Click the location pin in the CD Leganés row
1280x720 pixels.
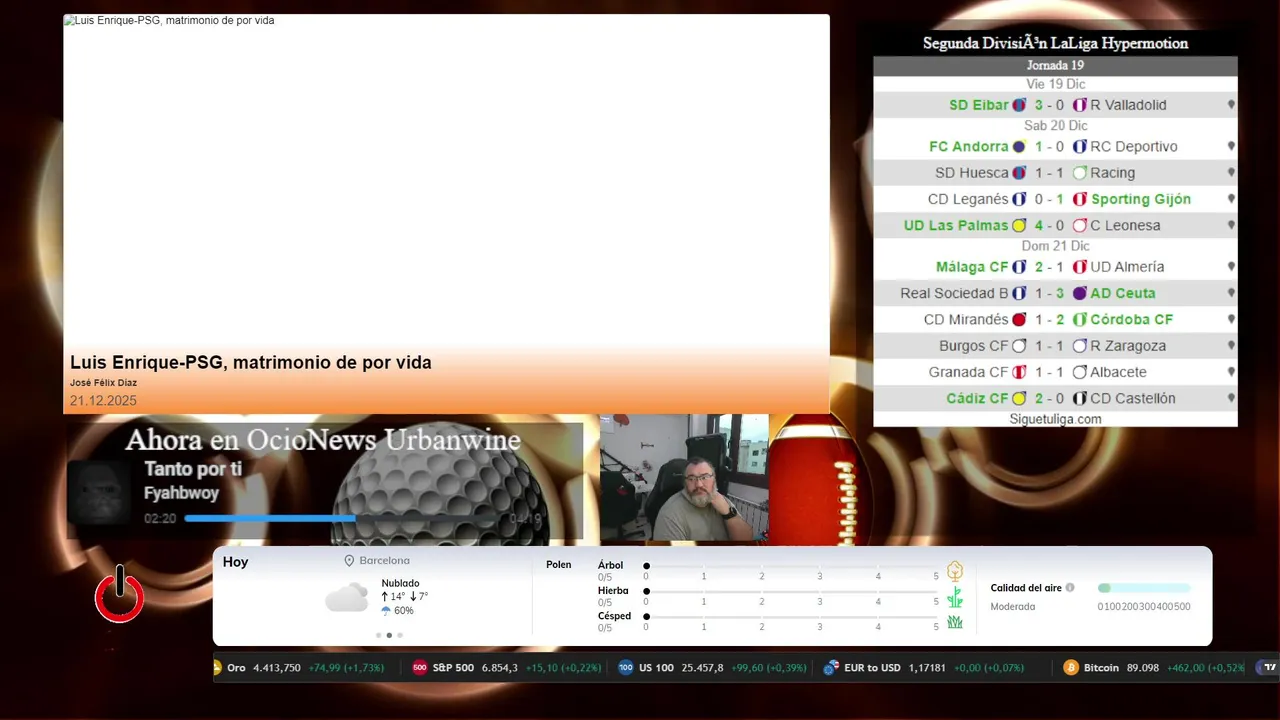(x=1231, y=199)
